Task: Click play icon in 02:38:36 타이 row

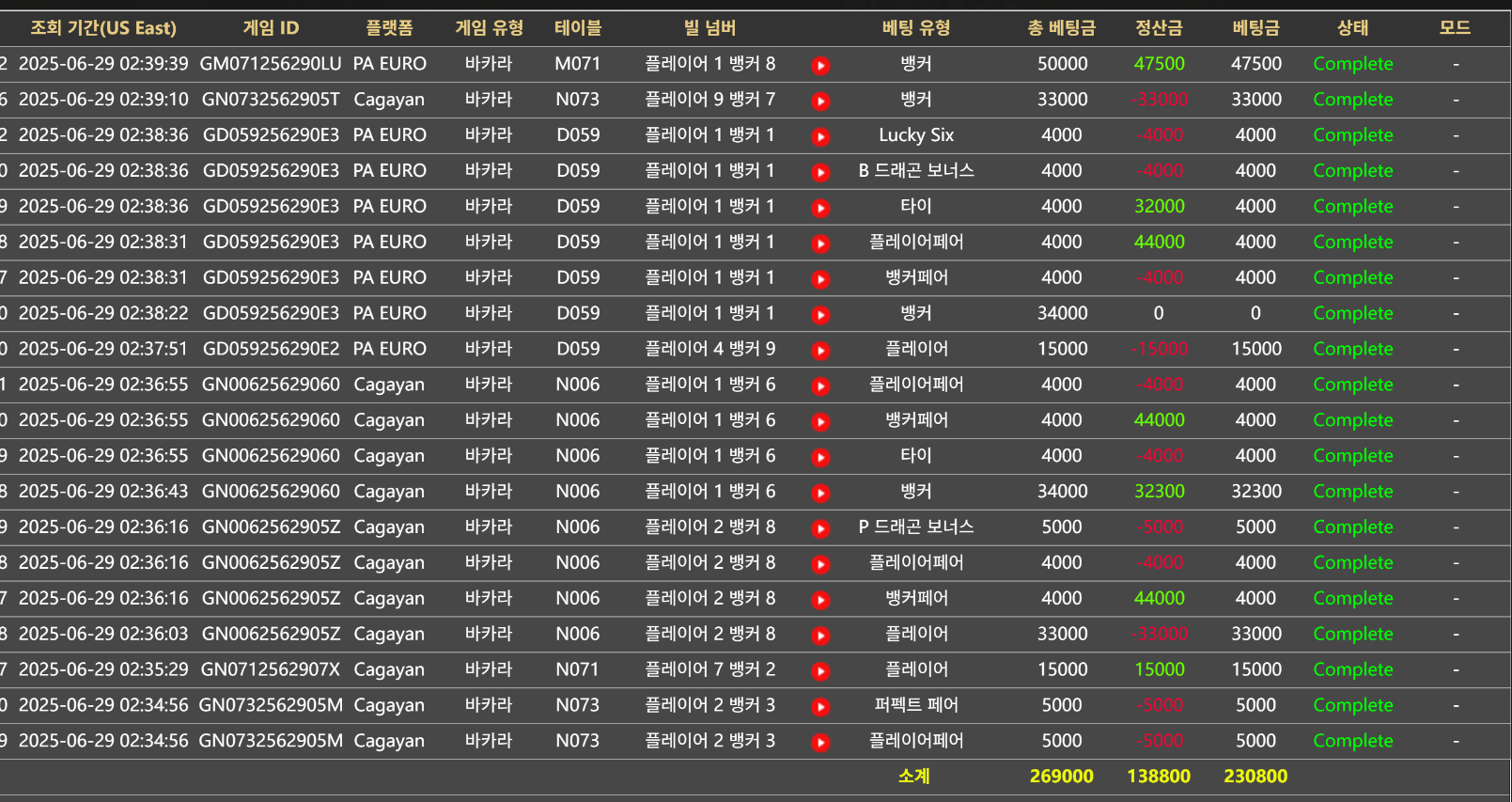Action: [x=820, y=208]
